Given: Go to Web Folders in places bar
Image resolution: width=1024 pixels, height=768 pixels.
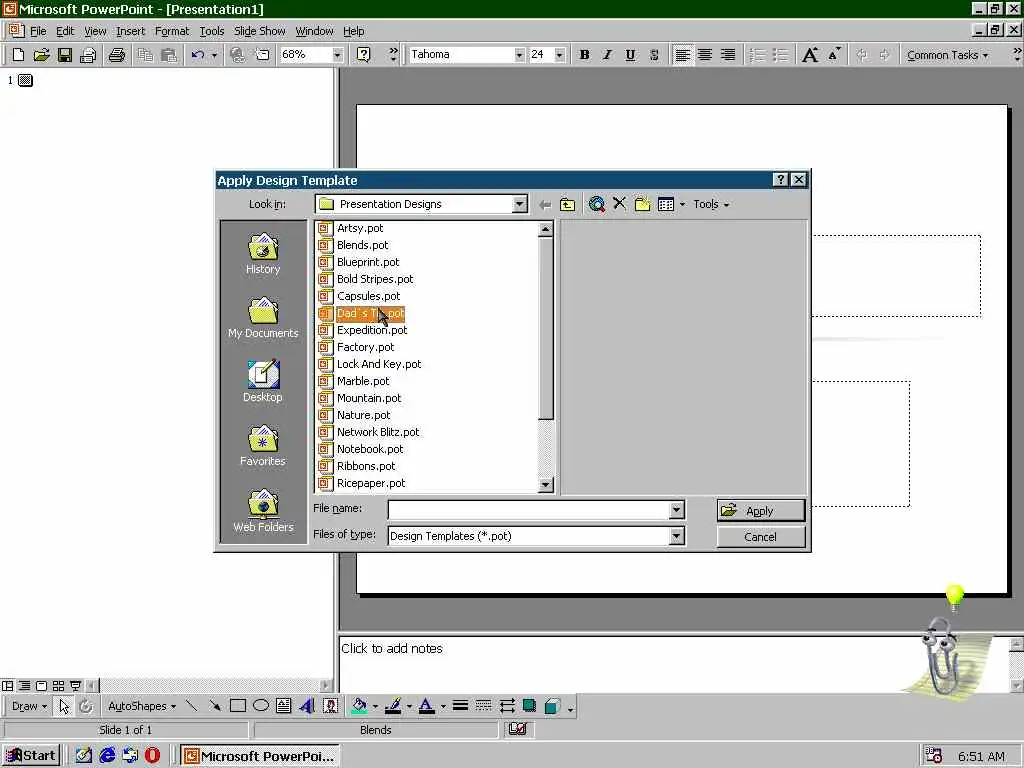Looking at the screenshot, I should [263, 511].
